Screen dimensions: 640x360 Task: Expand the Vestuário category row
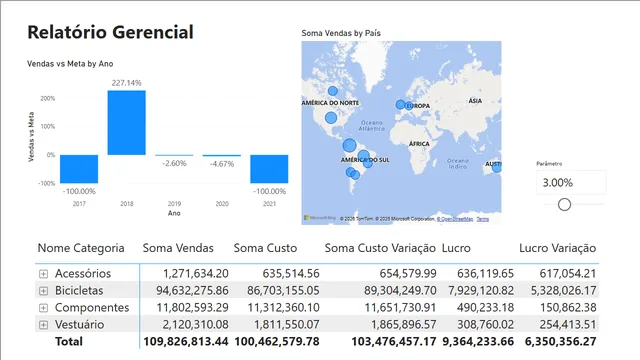(x=43, y=325)
